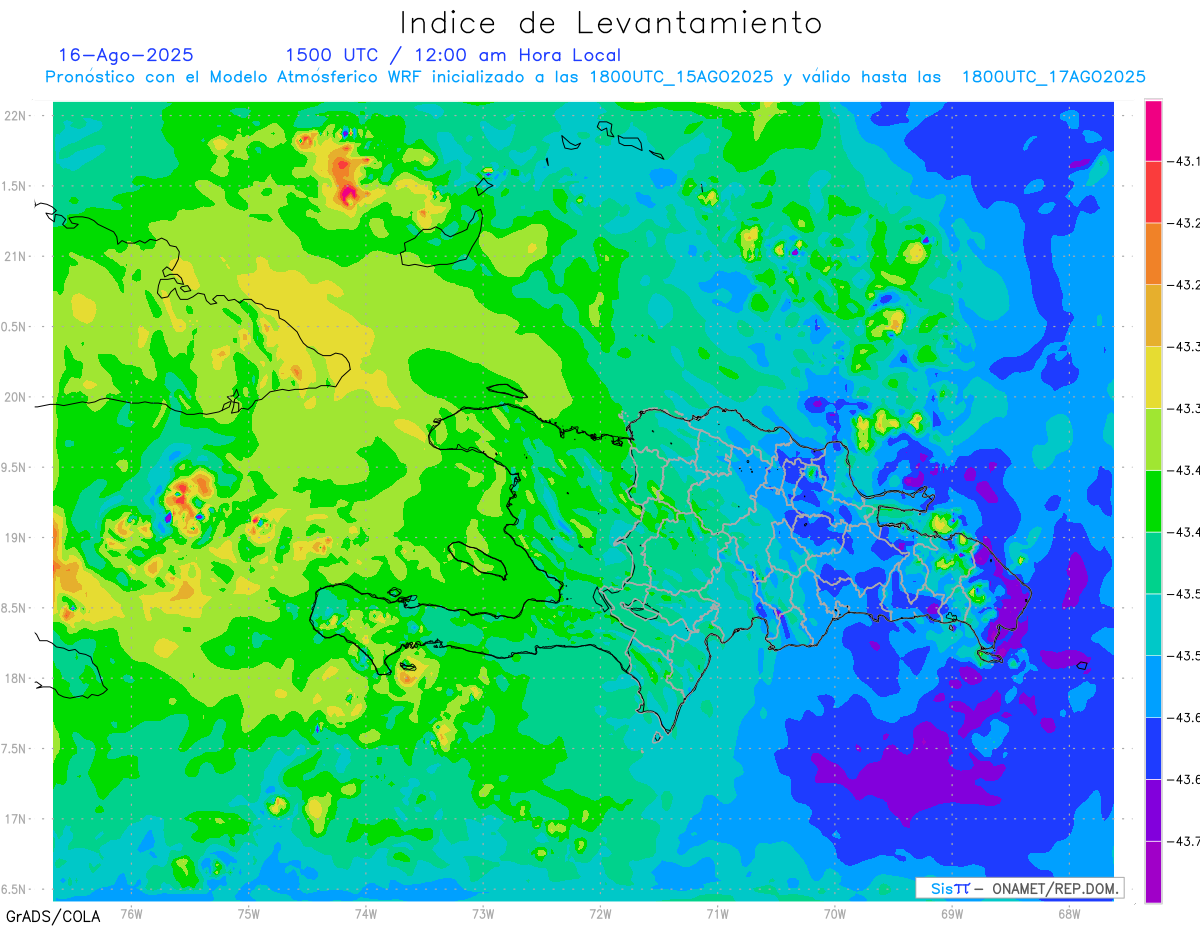Pick the bright green swatch on the color bar

(1153, 501)
